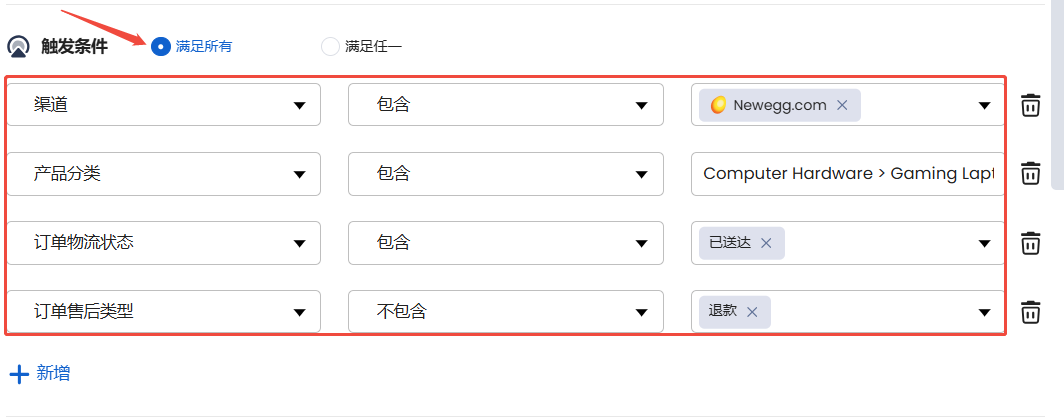Click the 新增 link to add condition
1064x417 pixels.
pos(53,373)
